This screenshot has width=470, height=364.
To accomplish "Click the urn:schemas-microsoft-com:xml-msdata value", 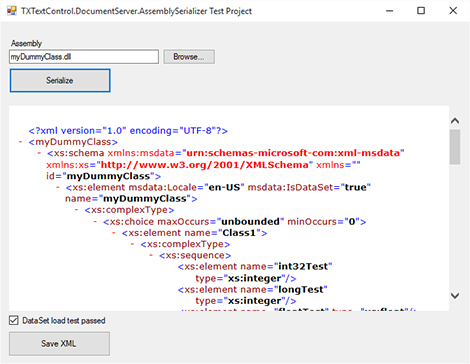I will click(293, 153).
